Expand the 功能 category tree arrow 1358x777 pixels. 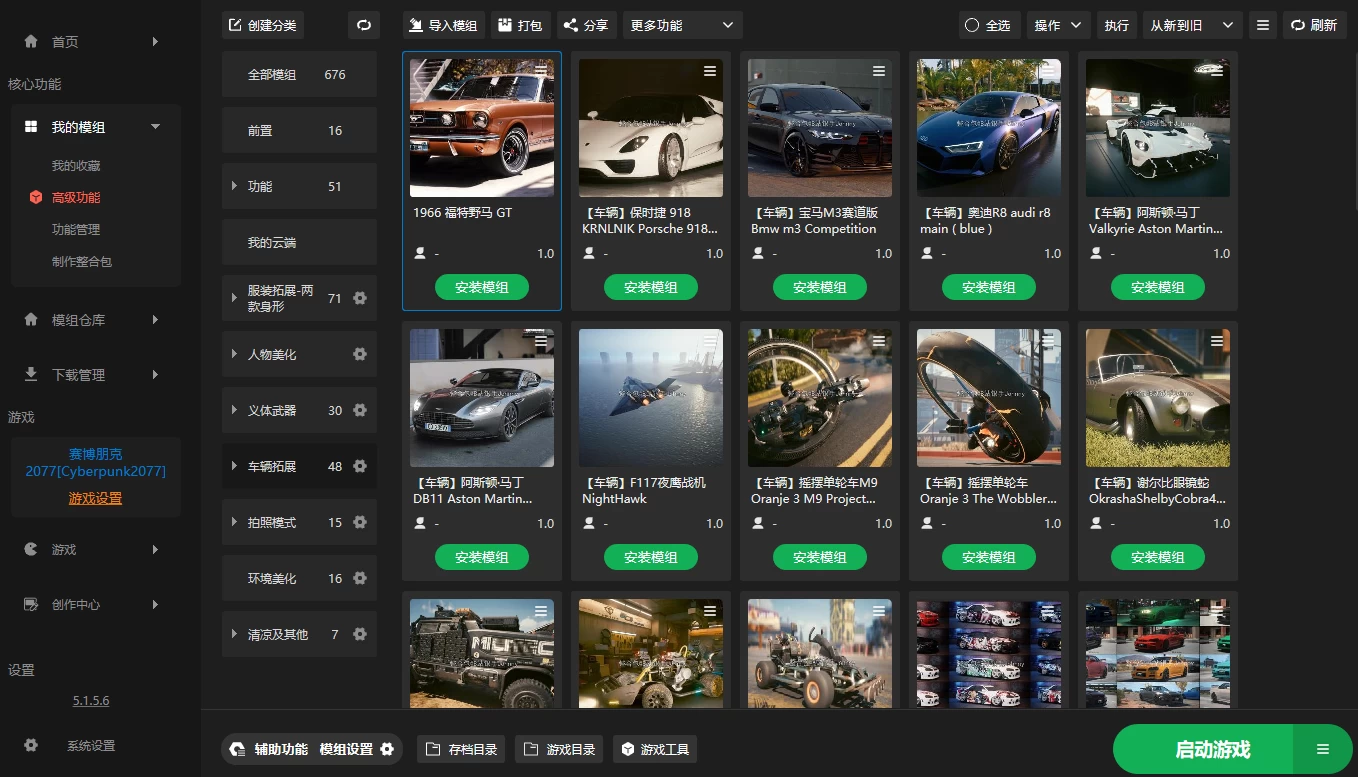coord(234,186)
